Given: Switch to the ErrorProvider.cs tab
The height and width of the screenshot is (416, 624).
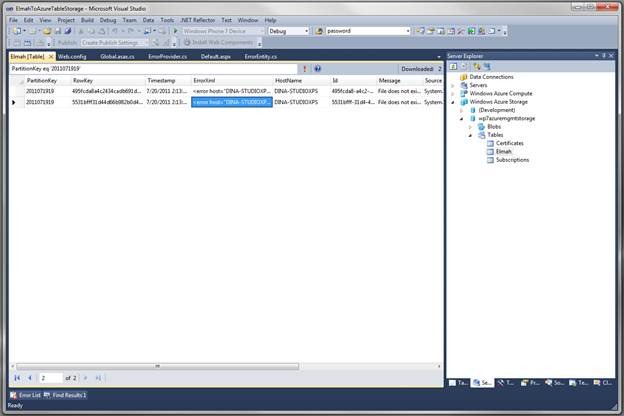Looking at the screenshot, I should click(x=168, y=57).
